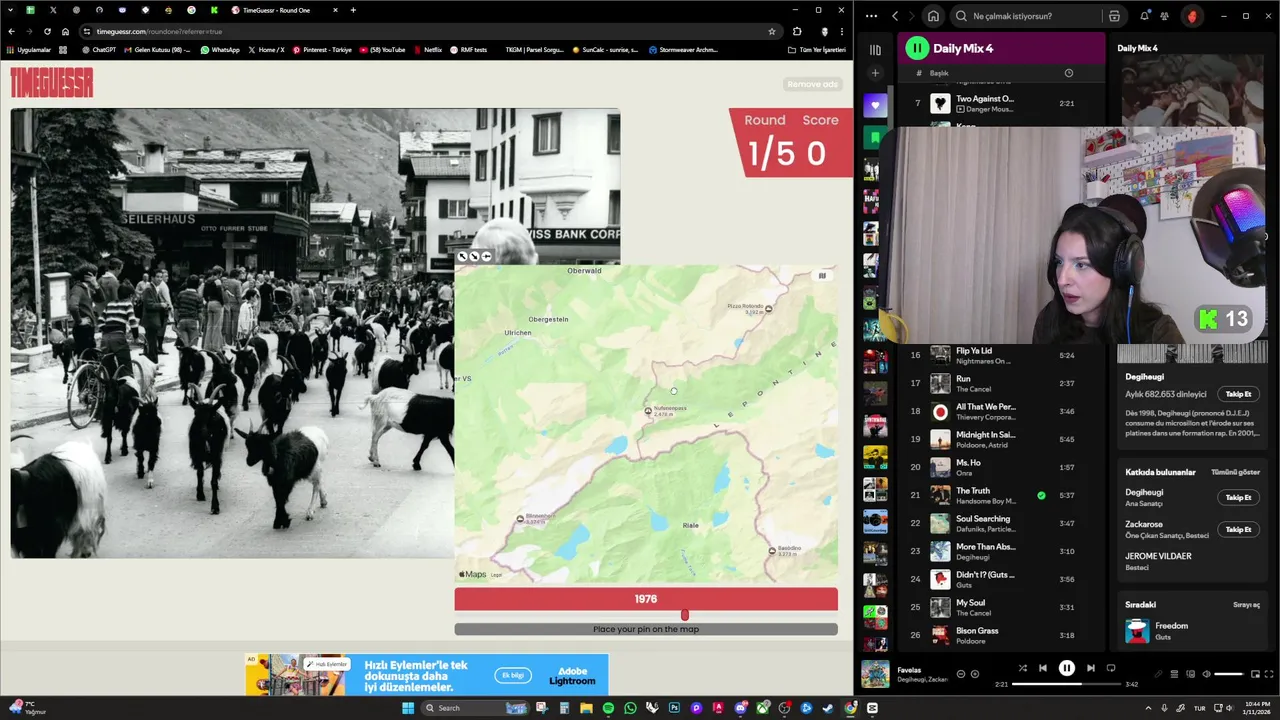Reload page in Chrome
Image resolution: width=1280 pixels, height=720 pixels.
(x=46, y=31)
